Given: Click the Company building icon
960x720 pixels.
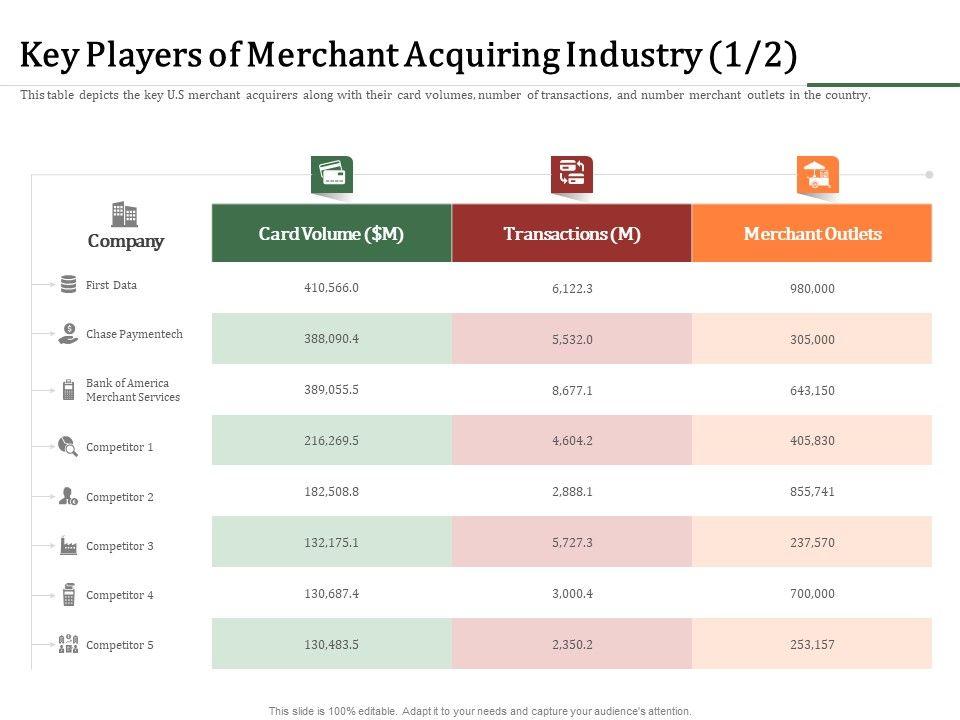Looking at the screenshot, I should 125,214.
